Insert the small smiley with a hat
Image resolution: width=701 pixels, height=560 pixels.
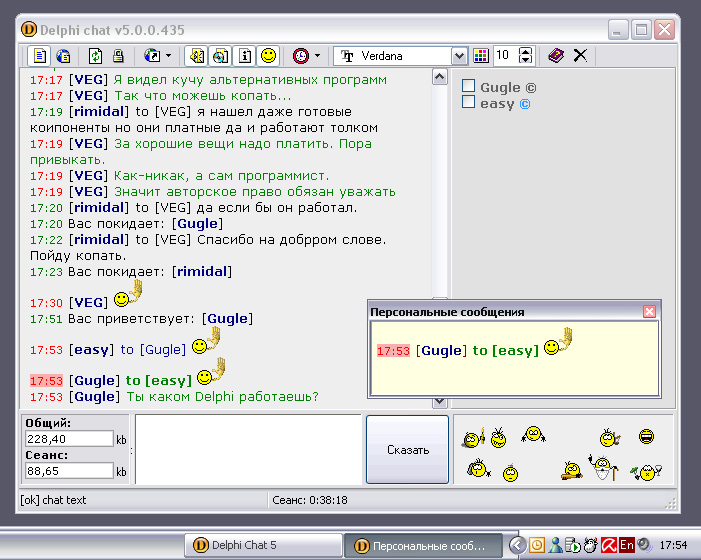coord(510,473)
